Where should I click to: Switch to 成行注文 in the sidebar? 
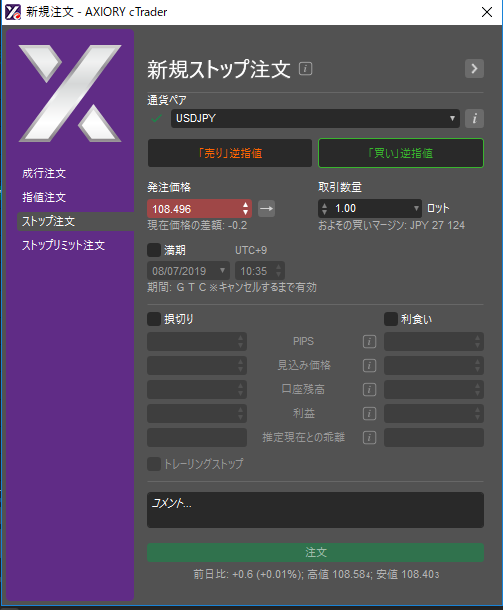44,173
